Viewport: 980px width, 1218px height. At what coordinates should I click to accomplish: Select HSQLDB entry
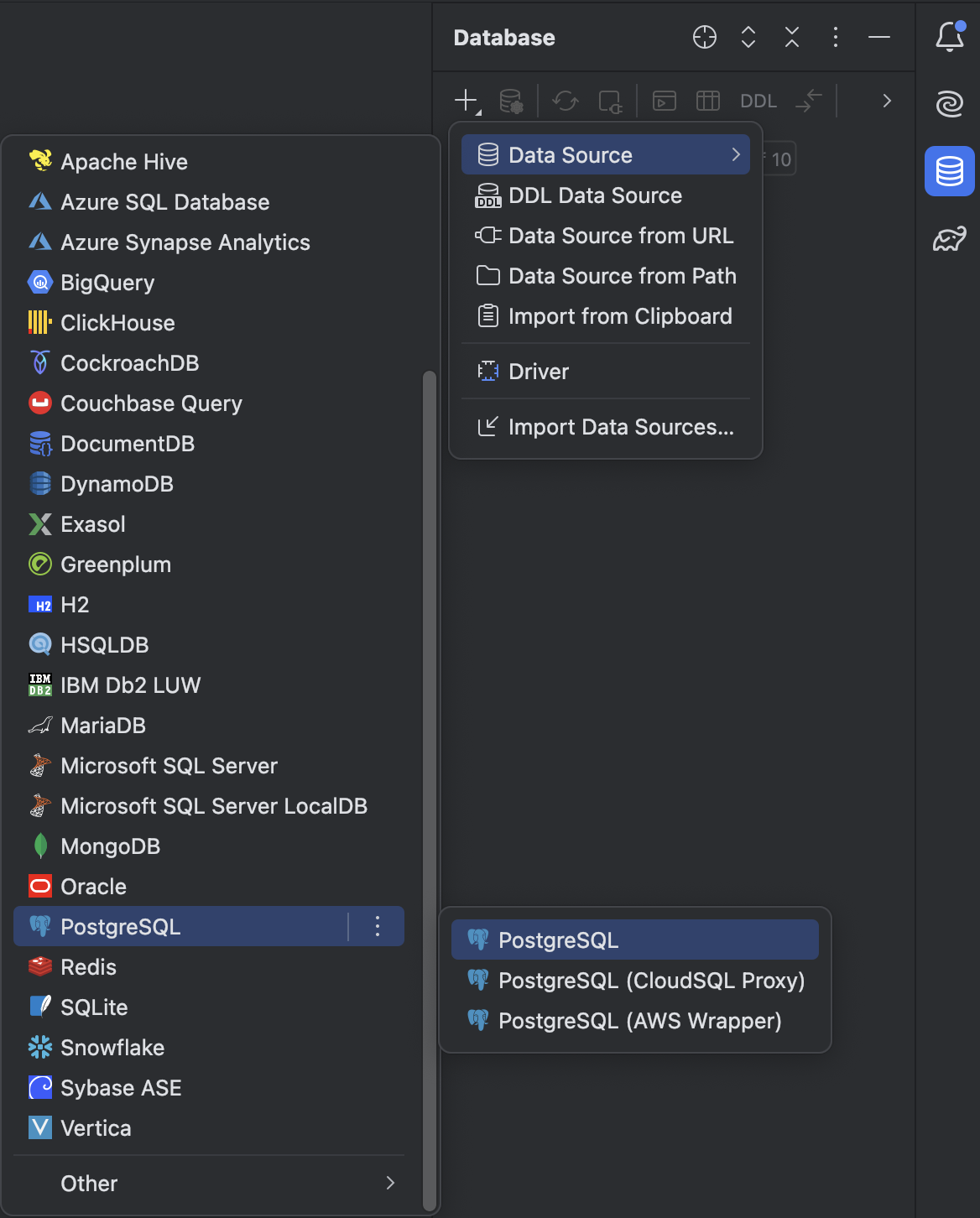[x=209, y=645]
